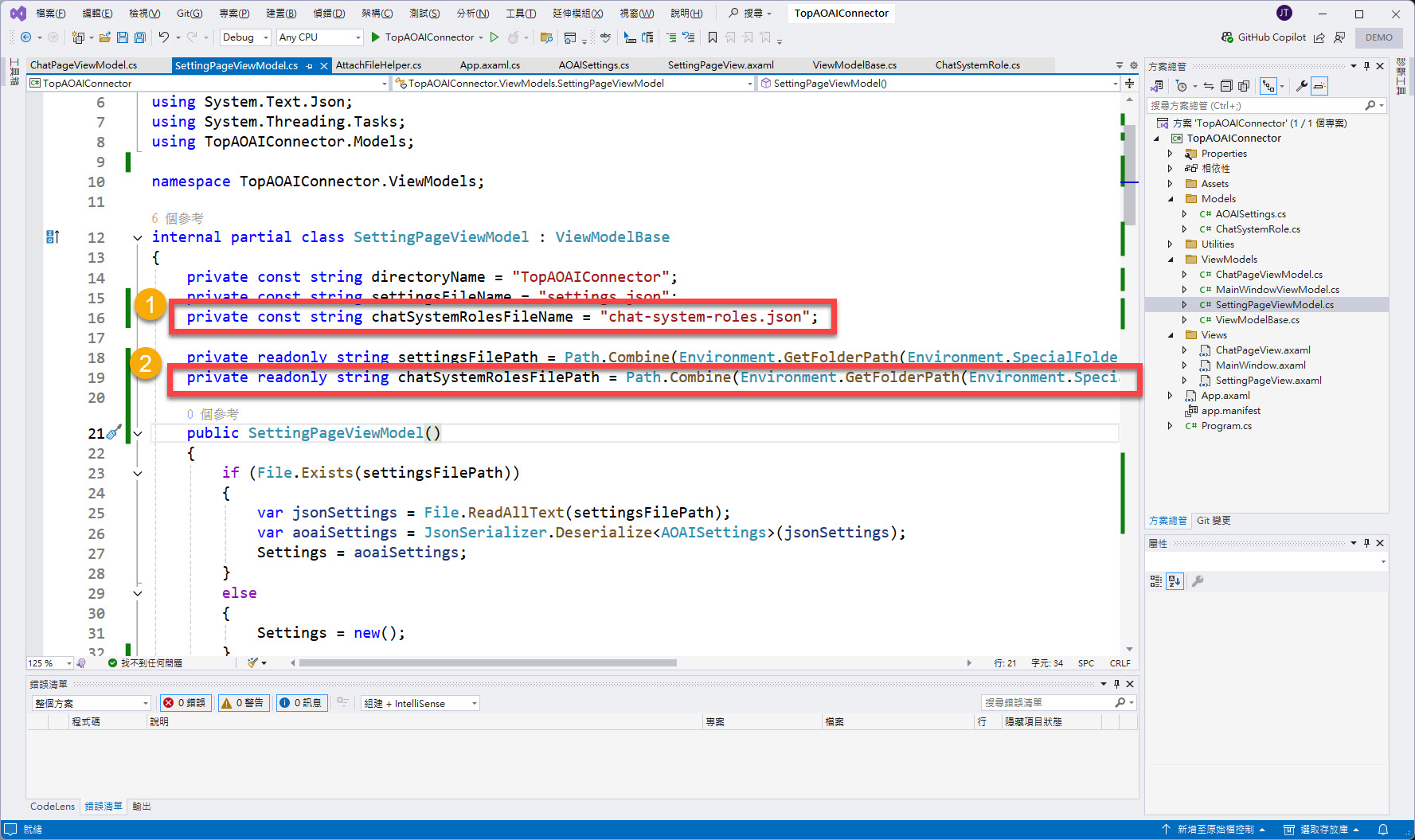The image size is (1415, 840).
Task: Switch to the AOAISettings.cs tab
Action: coord(594,65)
